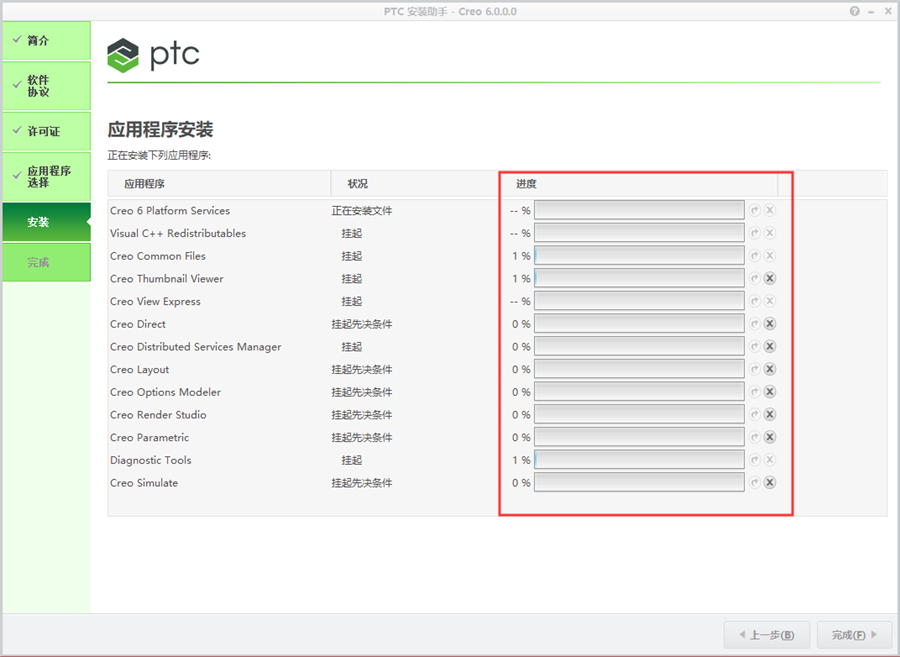Click 挂起 status of Creo View Express
The height and width of the screenshot is (657, 900).
[351, 301]
